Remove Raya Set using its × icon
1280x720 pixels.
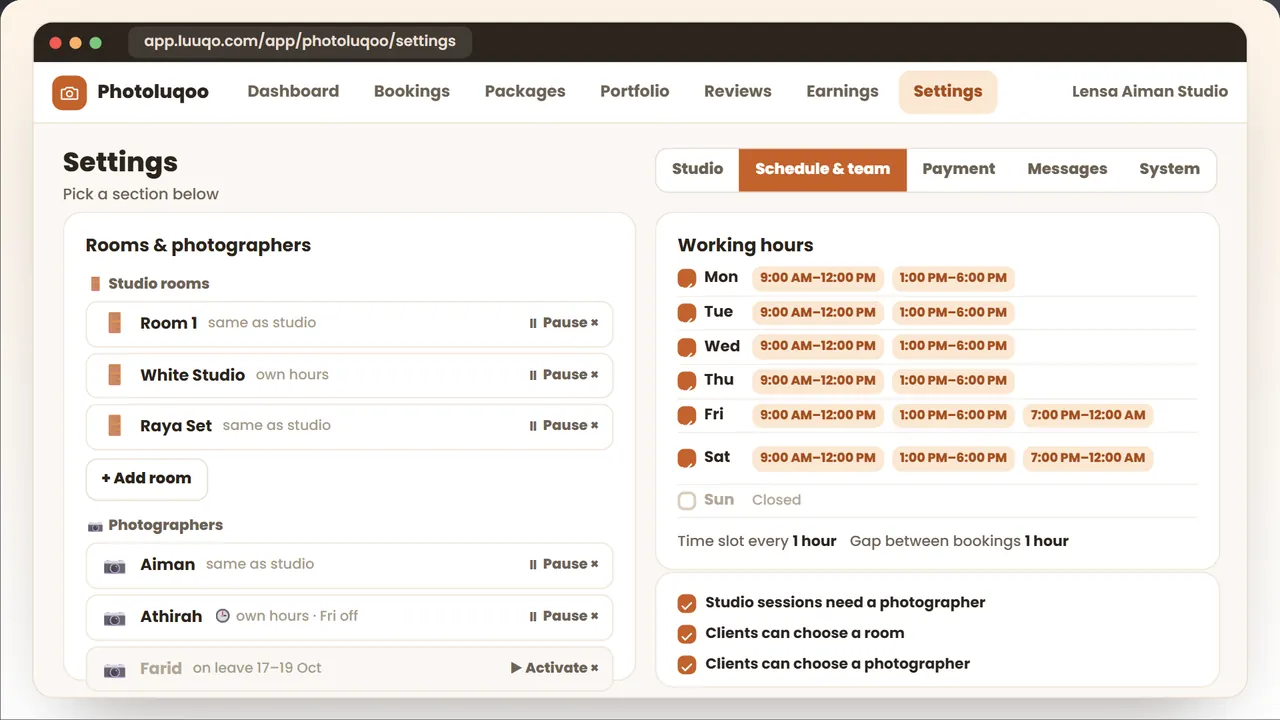point(594,426)
